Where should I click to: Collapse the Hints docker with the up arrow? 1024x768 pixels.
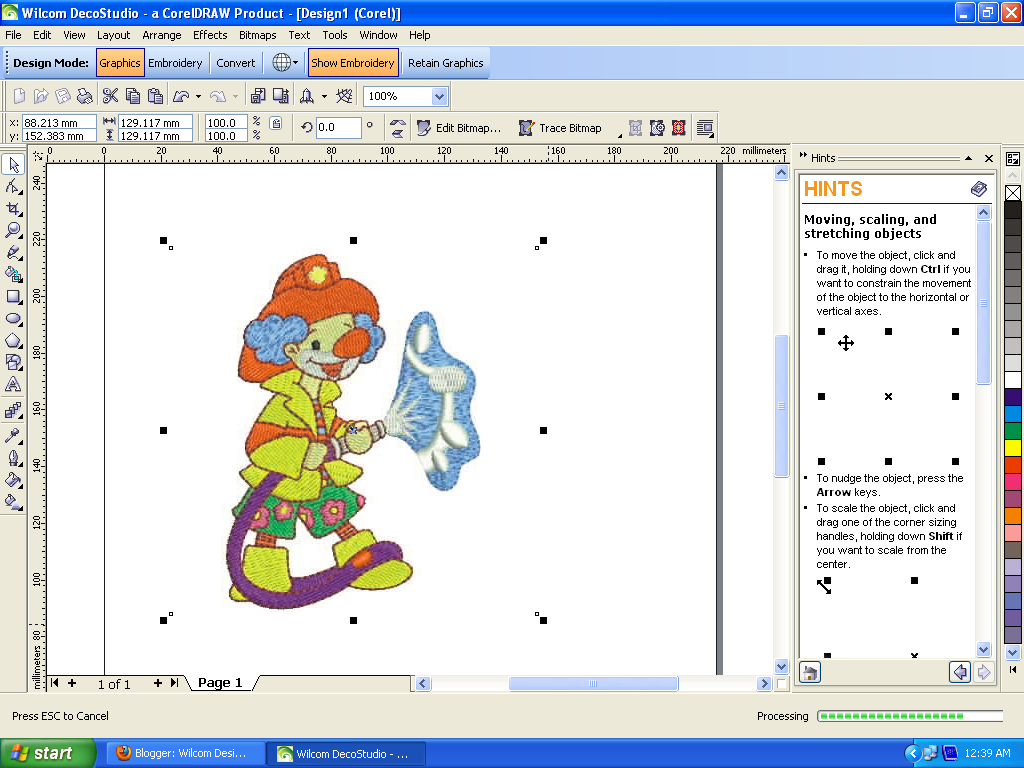point(968,158)
